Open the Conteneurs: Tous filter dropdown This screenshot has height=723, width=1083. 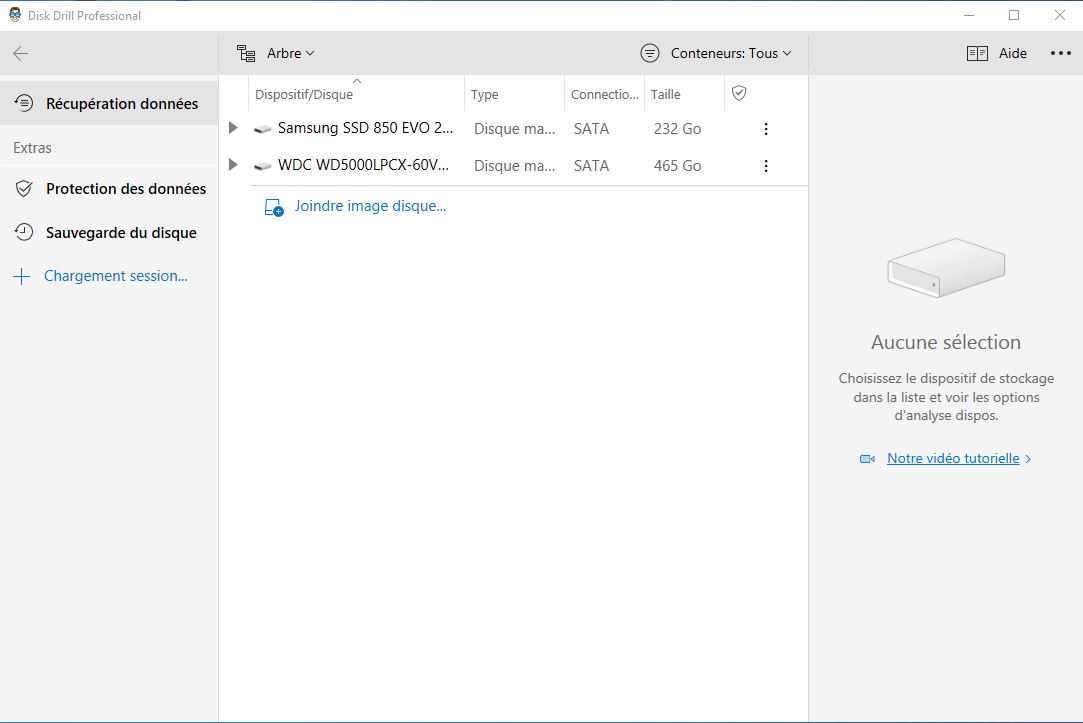point(731,53)
